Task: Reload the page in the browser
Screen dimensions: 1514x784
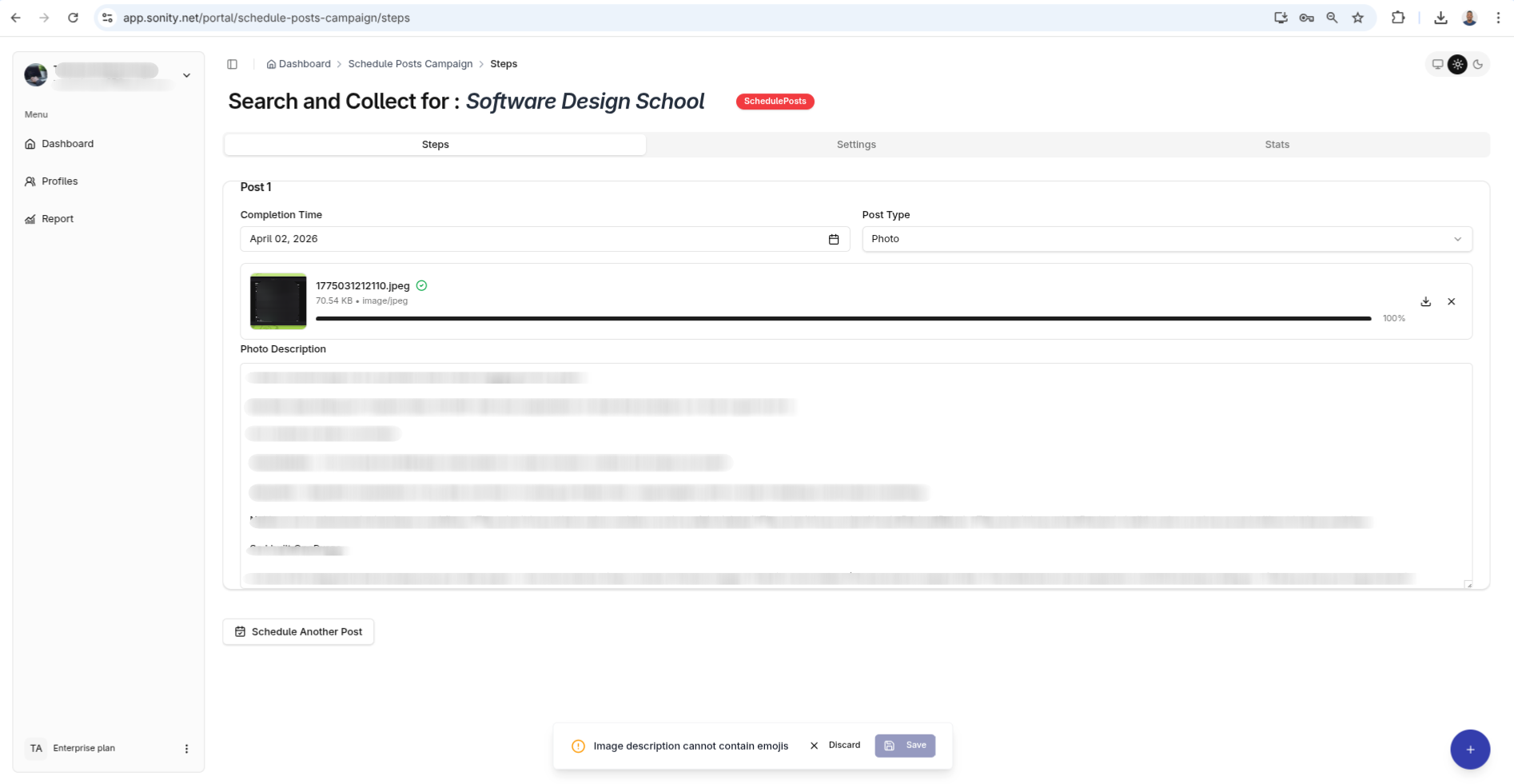Action: click(x=73, y=18)
